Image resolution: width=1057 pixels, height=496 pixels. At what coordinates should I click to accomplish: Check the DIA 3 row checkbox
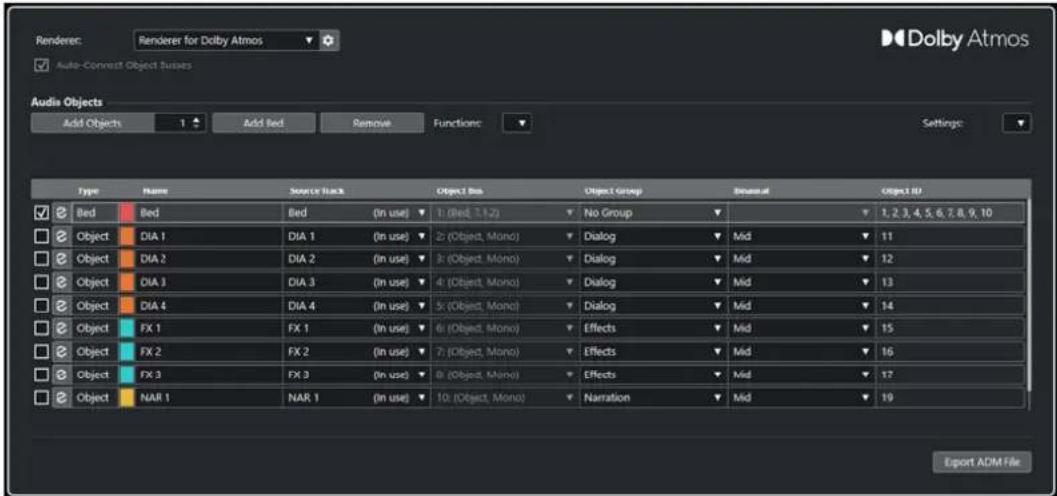[x=42, y=282]
